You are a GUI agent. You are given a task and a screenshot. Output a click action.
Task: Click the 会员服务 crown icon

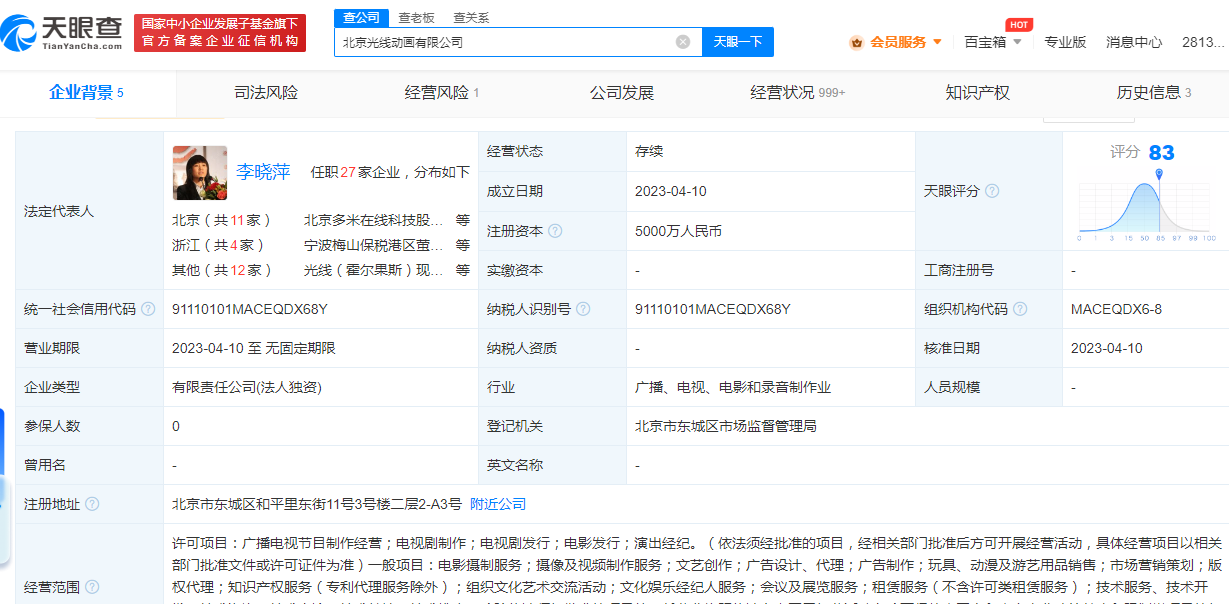point(856,42)
